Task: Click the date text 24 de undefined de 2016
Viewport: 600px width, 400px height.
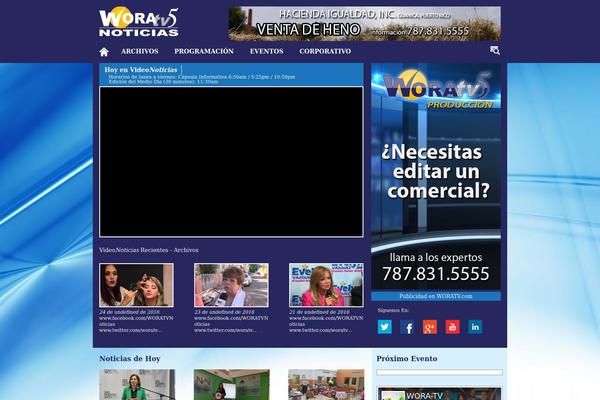Action: (129, 312)
